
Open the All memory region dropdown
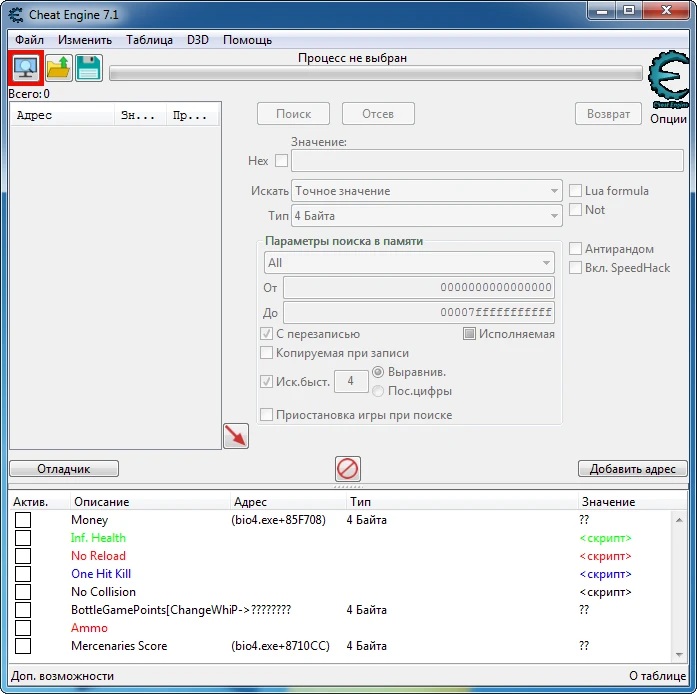tap(409, 263)
